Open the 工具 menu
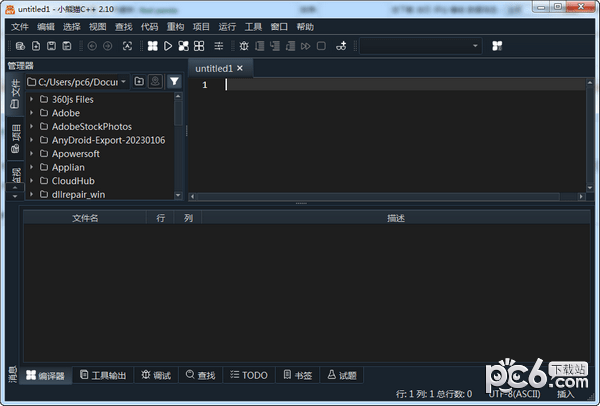The height and width of the screenshot is (406, 600). pyautogui.click(x=253, y=27)
